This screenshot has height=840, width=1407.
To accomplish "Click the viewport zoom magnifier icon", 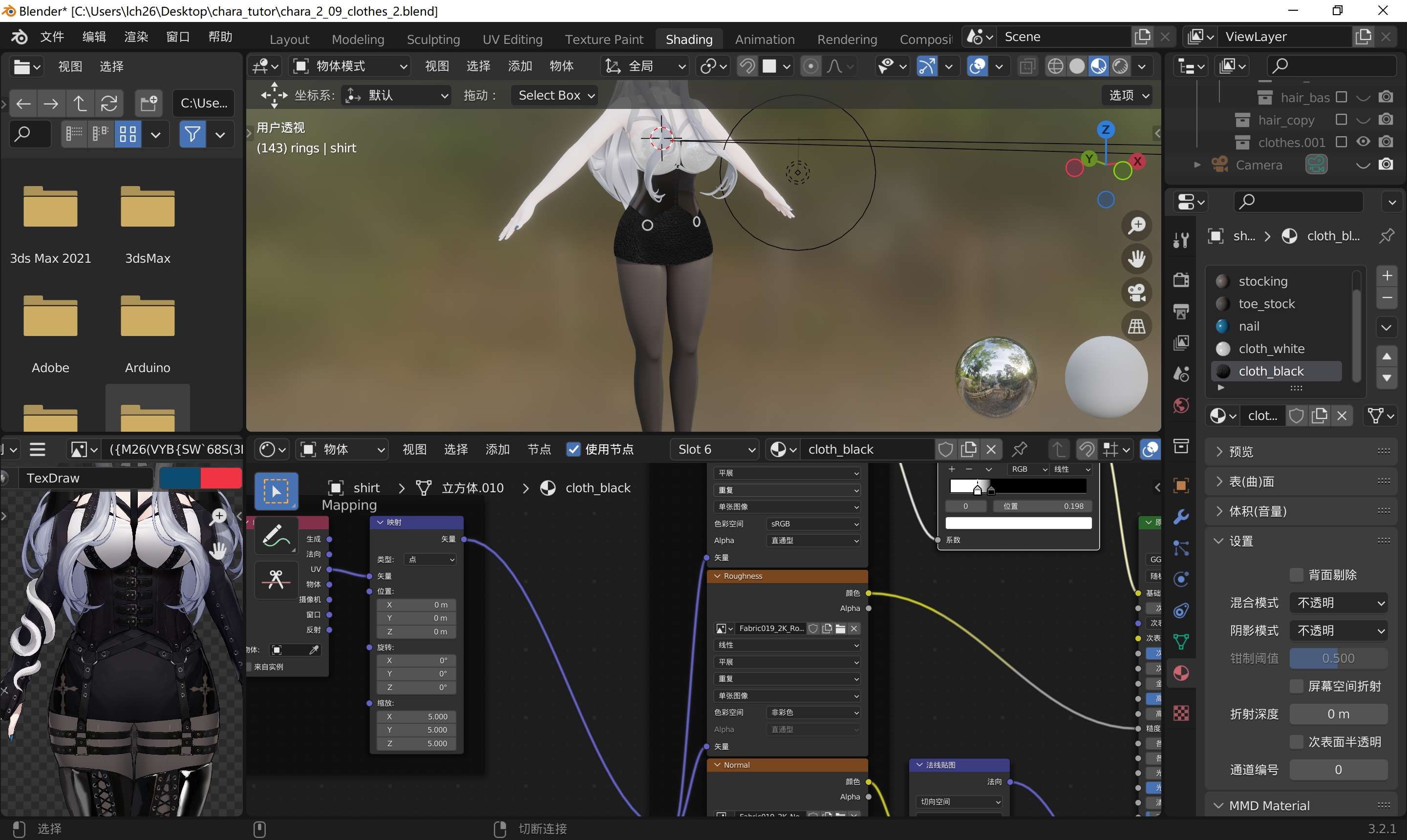I will [1136, 225].
